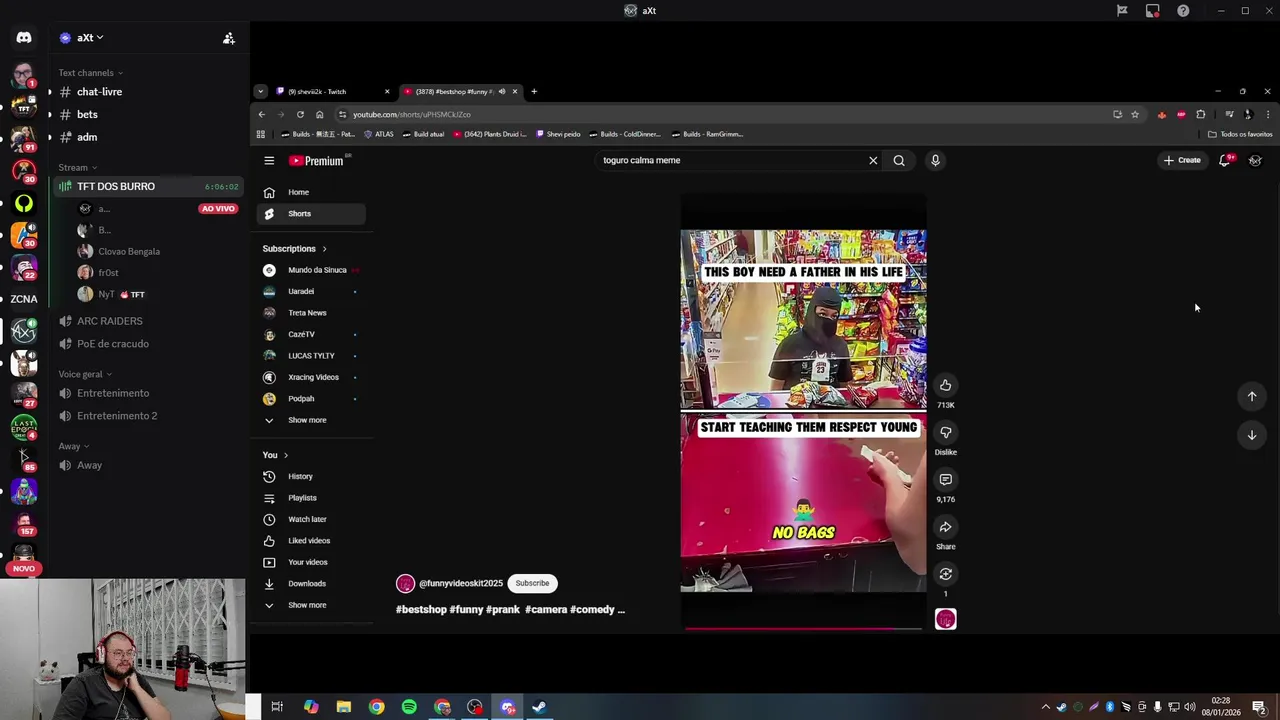Collapse the Away category
1280x720 pixels.
[73, 446]
